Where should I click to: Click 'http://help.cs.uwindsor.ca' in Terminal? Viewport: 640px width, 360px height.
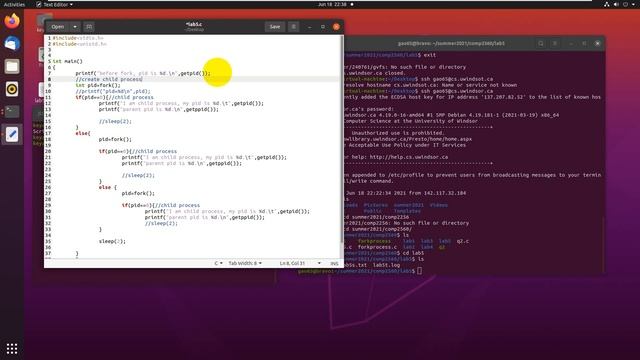(409, 157)
